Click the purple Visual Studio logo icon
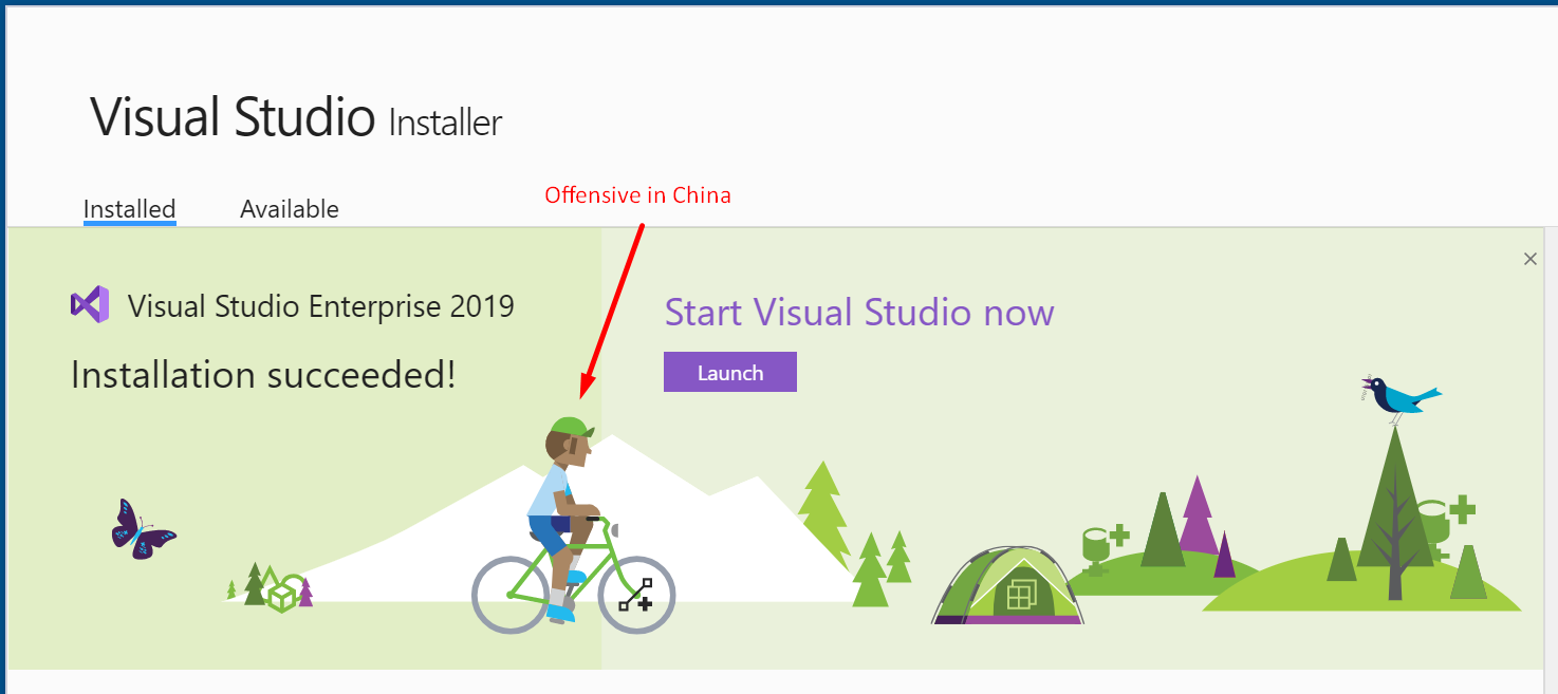 (x=89, y=304)
